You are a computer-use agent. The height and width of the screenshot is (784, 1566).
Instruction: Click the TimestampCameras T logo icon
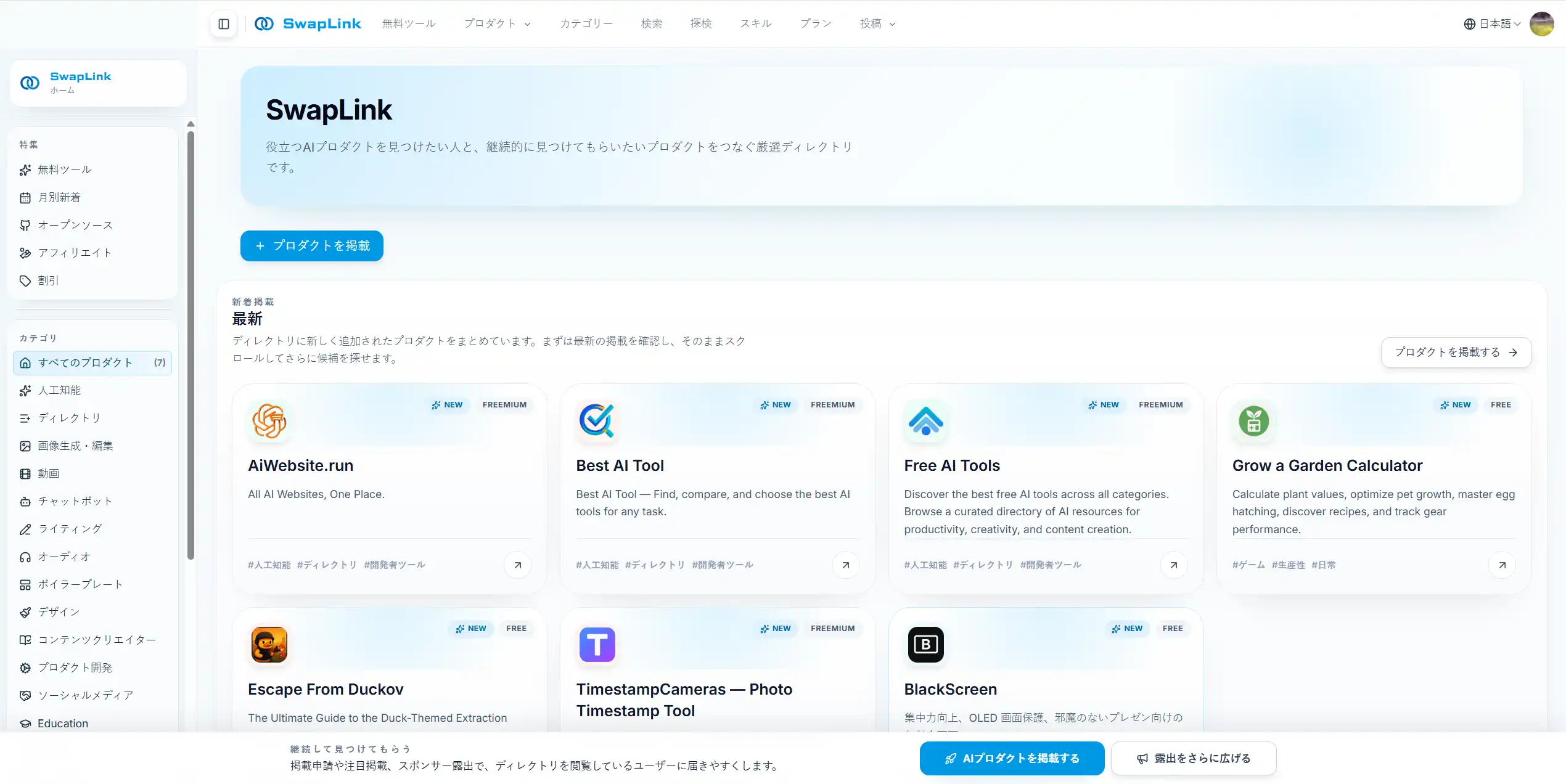pos(597,645)
